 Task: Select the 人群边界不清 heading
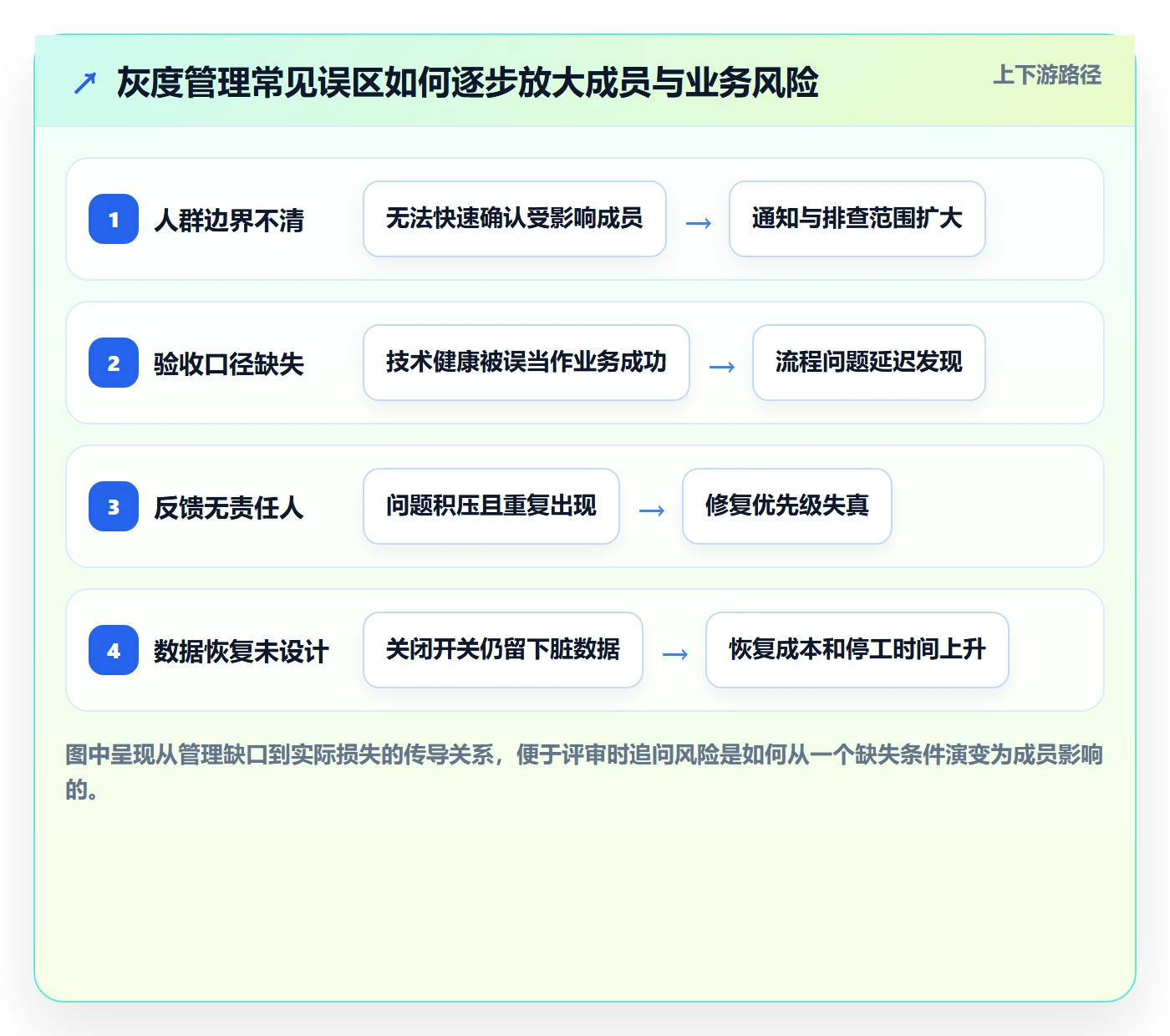[229, 221]
